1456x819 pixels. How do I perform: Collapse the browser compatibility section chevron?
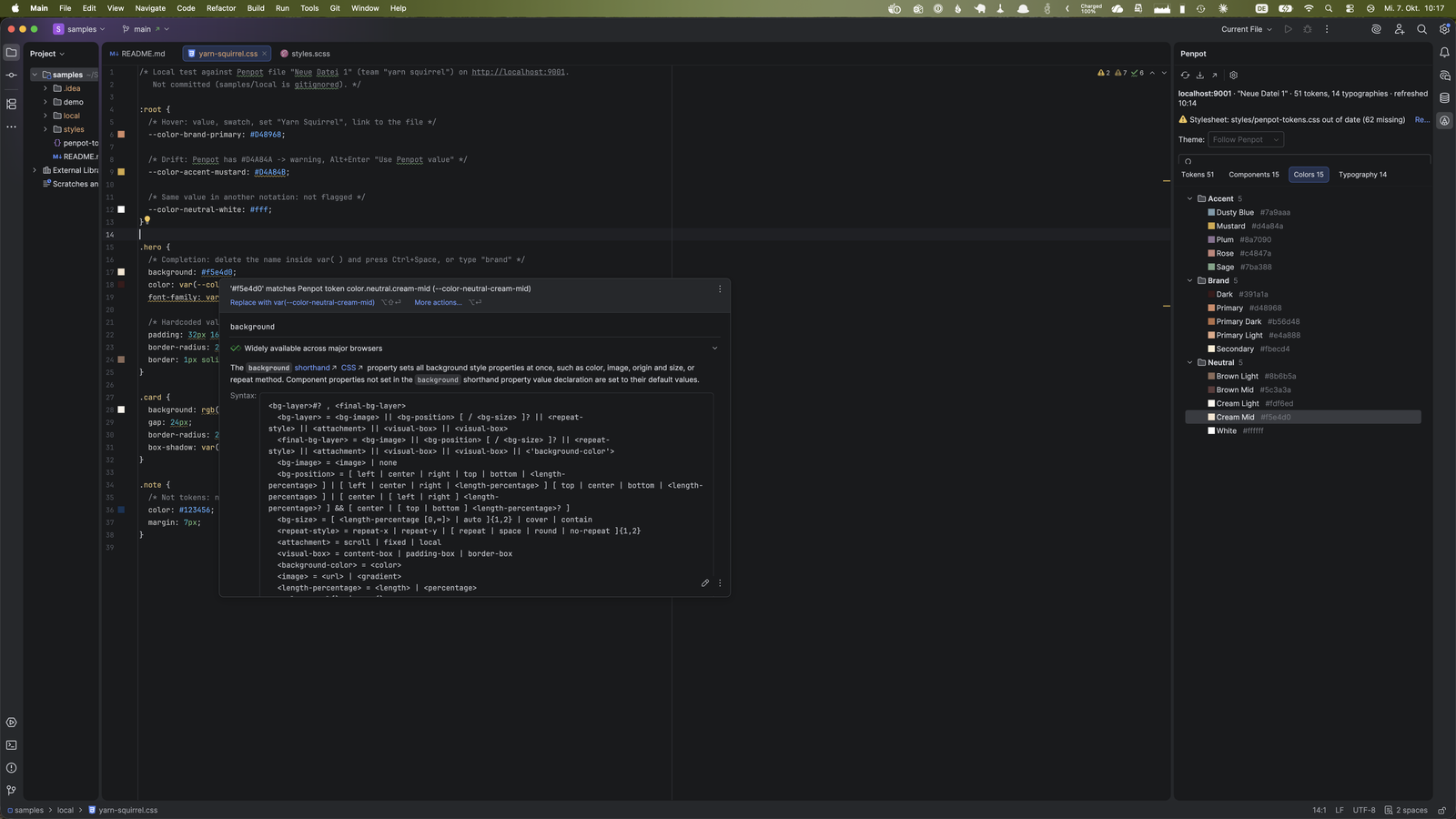pos(714,349)
